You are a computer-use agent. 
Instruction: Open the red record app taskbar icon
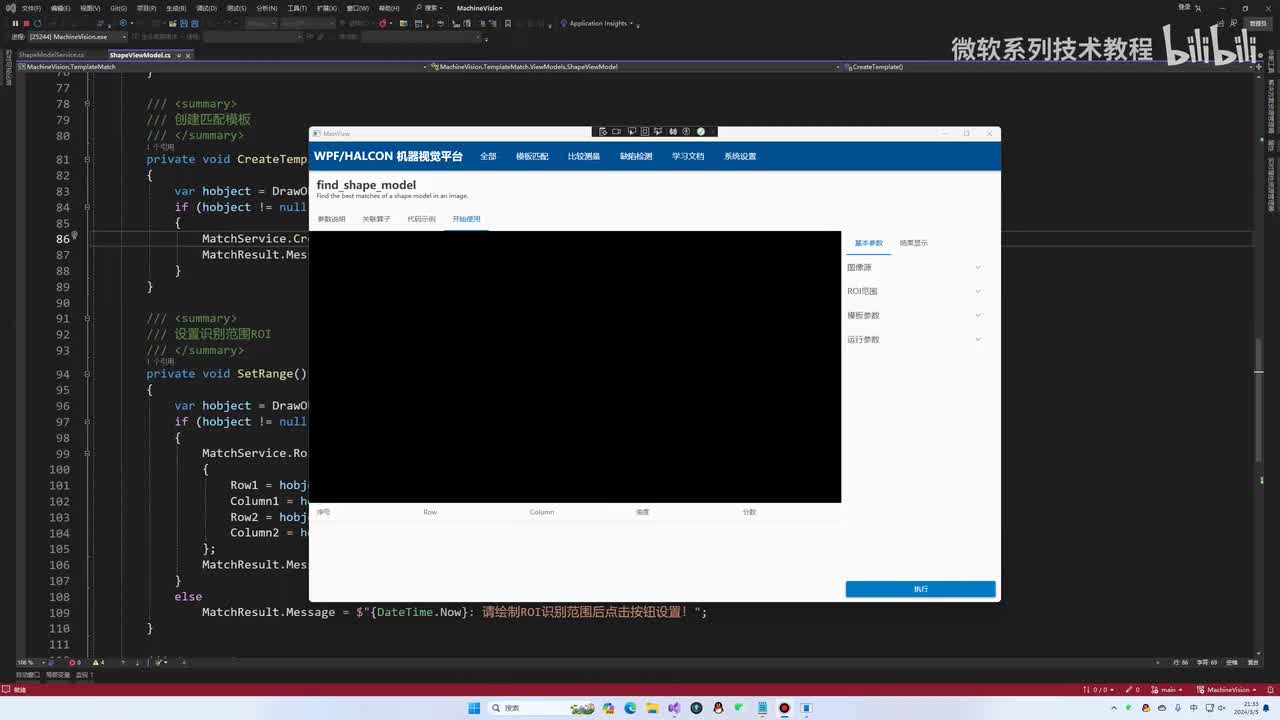coord(784,708)
